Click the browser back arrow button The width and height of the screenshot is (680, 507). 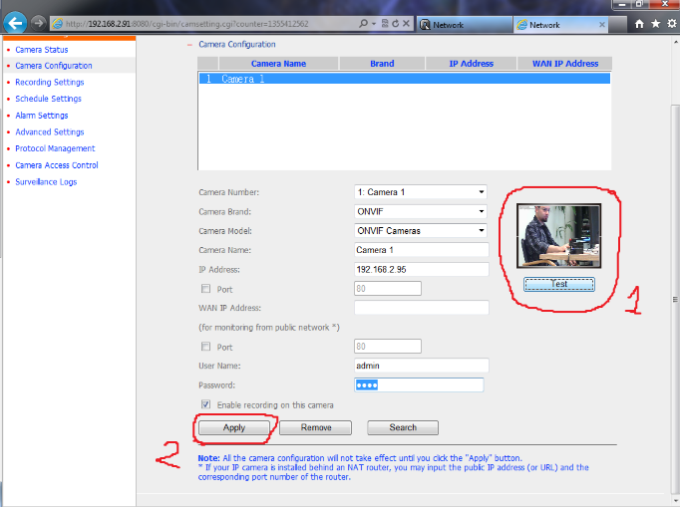point(15,23)
